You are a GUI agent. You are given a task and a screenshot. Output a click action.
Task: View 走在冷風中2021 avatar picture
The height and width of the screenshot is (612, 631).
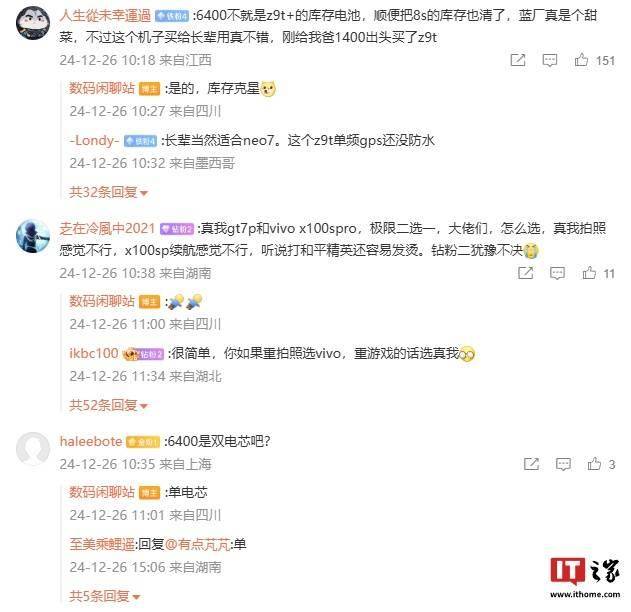click(x=33, y=236)
